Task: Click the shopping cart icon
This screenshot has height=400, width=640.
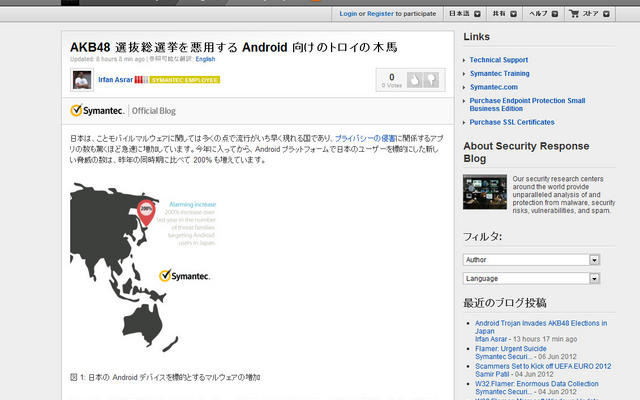Action: 574,14
